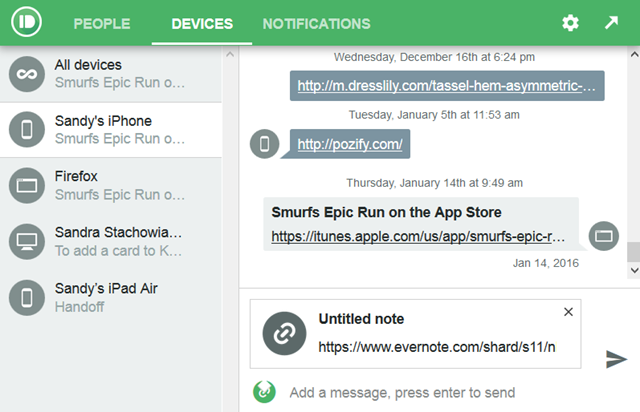Open the settings gear icon
Viewport: 640px width, 412px height.
pos(570,23)
